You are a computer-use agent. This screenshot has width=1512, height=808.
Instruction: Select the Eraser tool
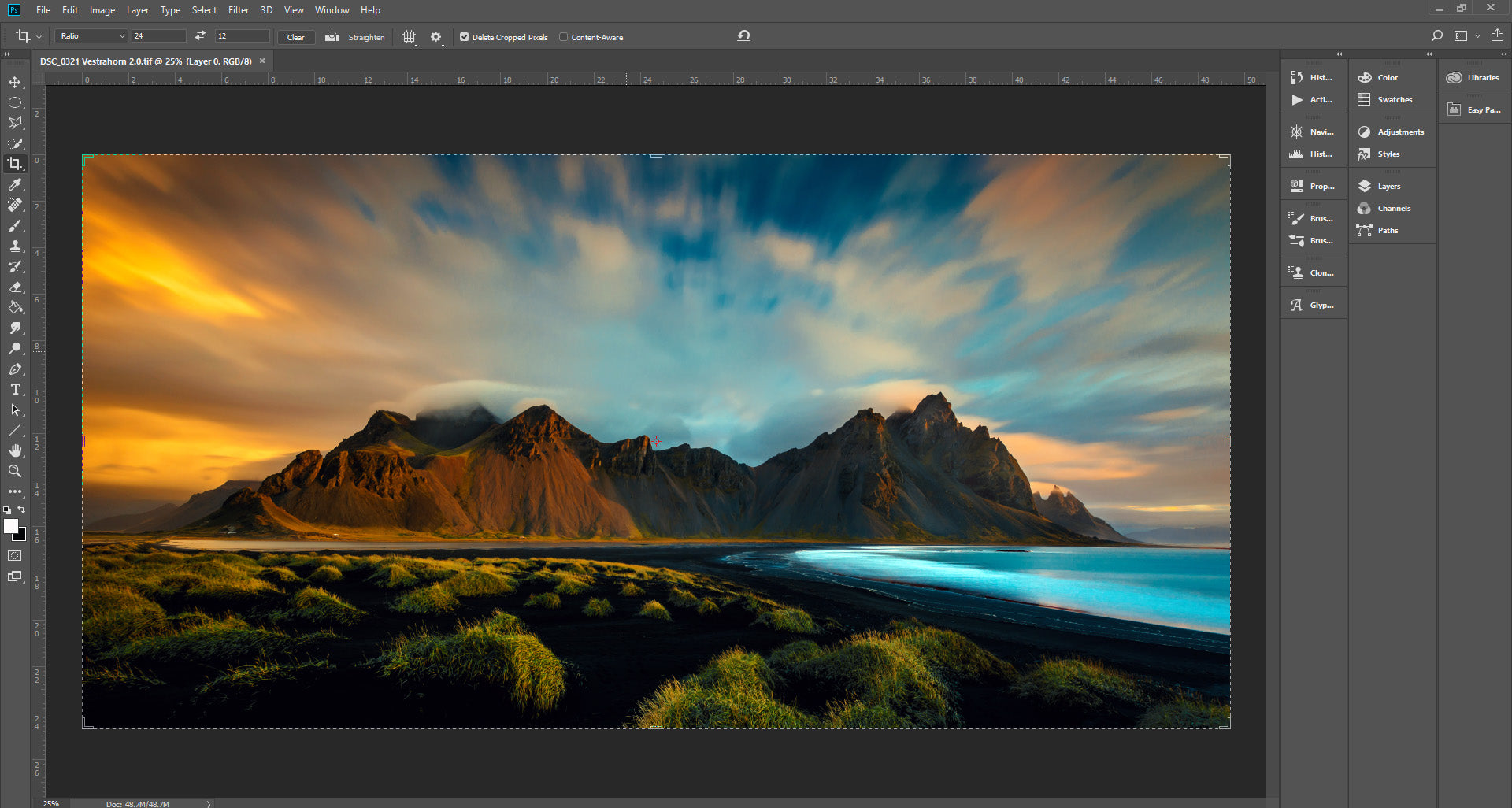tap(15, 287)
